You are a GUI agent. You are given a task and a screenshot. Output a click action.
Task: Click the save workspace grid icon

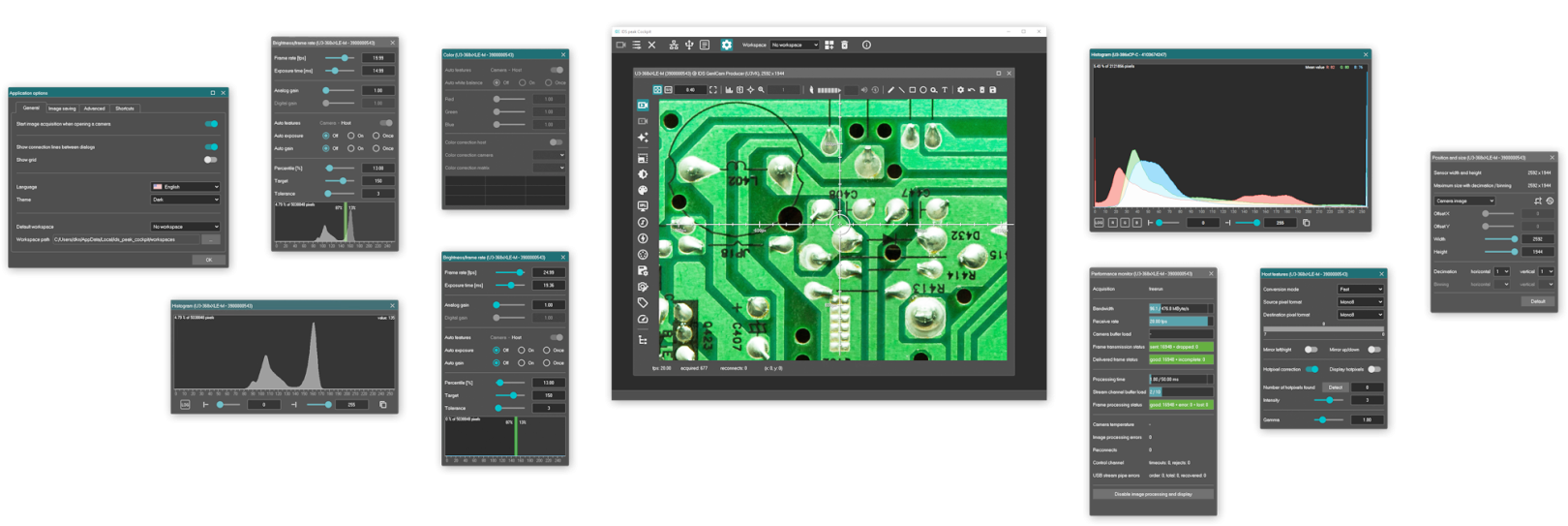click(829, 45)
